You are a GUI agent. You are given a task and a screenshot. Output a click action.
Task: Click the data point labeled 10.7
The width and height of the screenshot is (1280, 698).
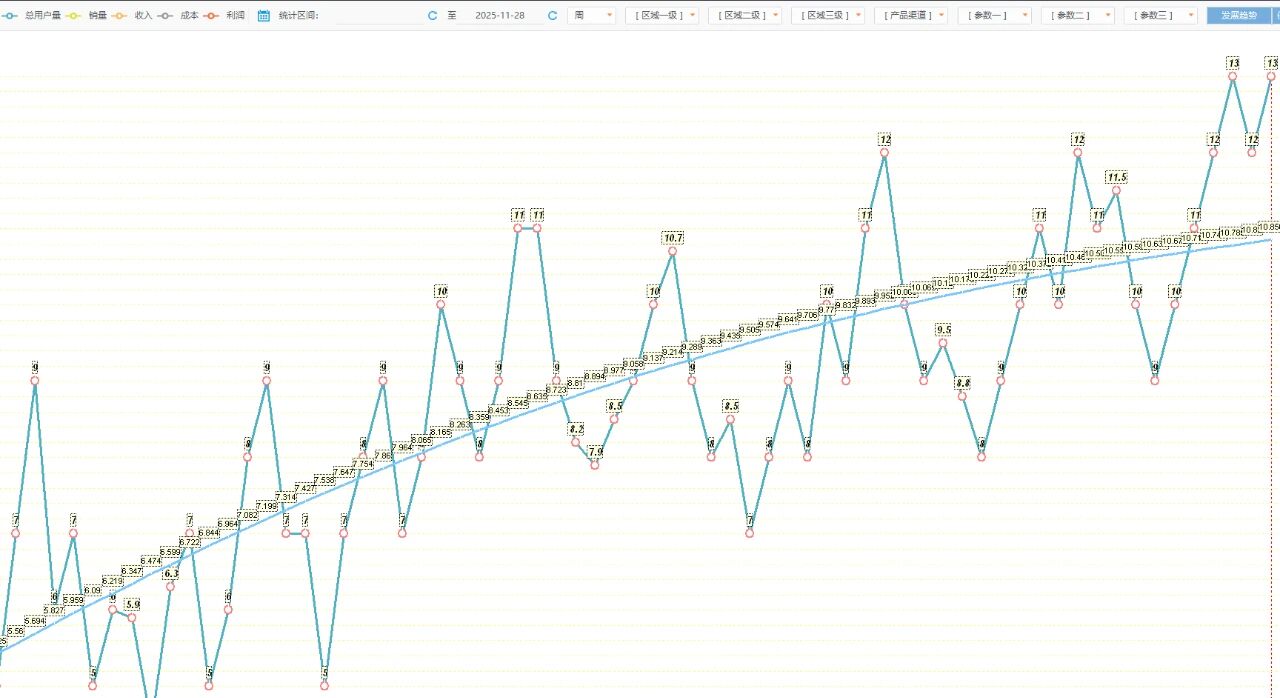click(672, 251)
